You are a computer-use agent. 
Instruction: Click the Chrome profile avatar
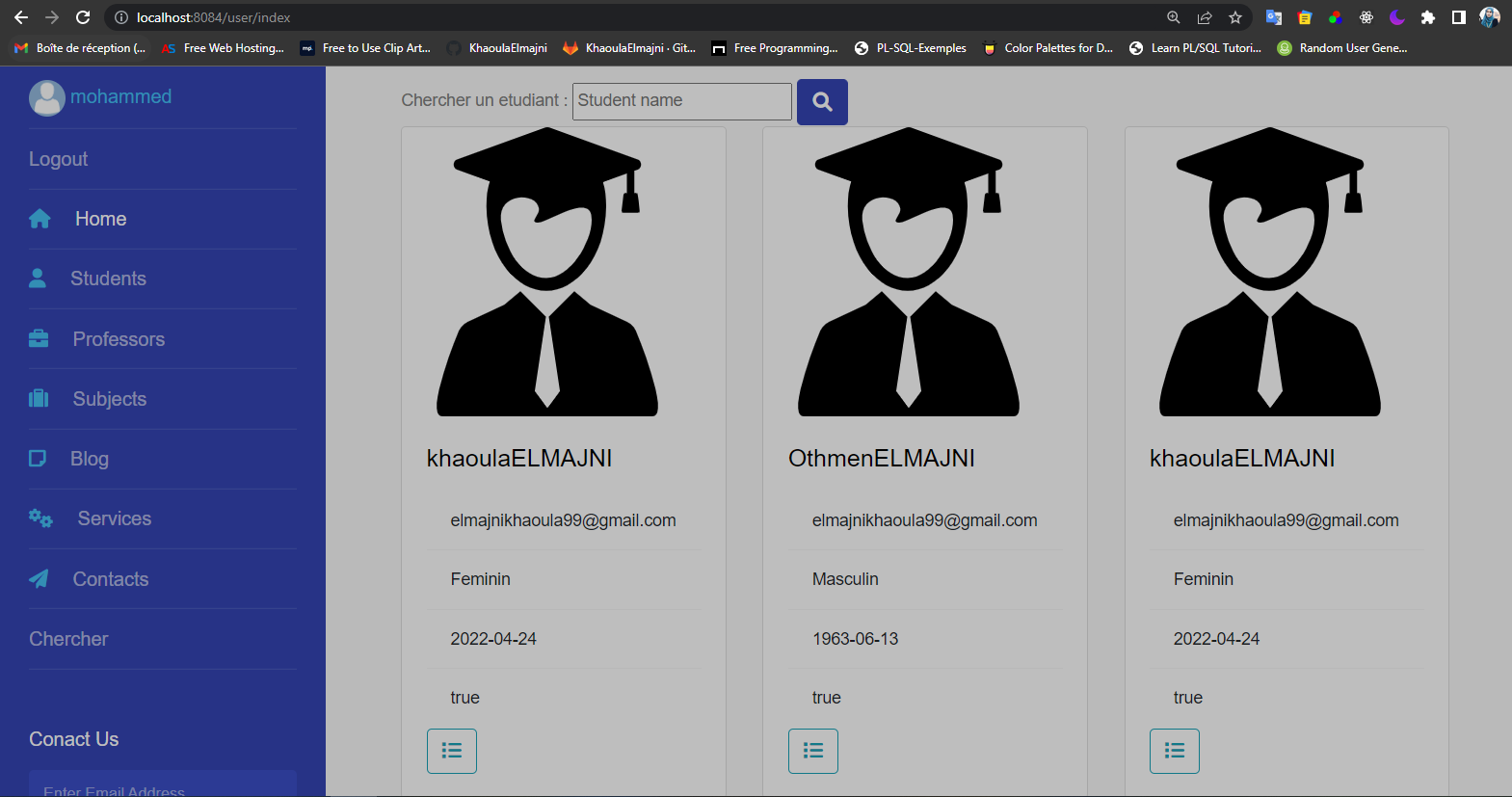(x=1490, y=17)
